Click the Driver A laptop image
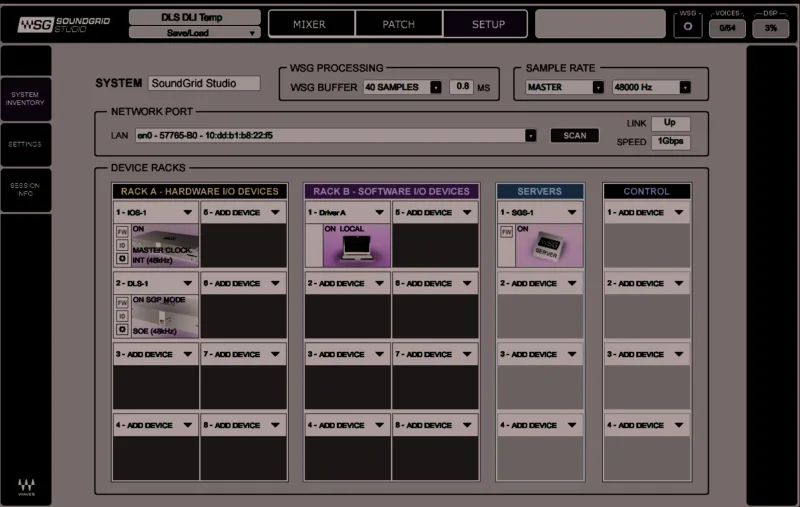 pos(357,246)
